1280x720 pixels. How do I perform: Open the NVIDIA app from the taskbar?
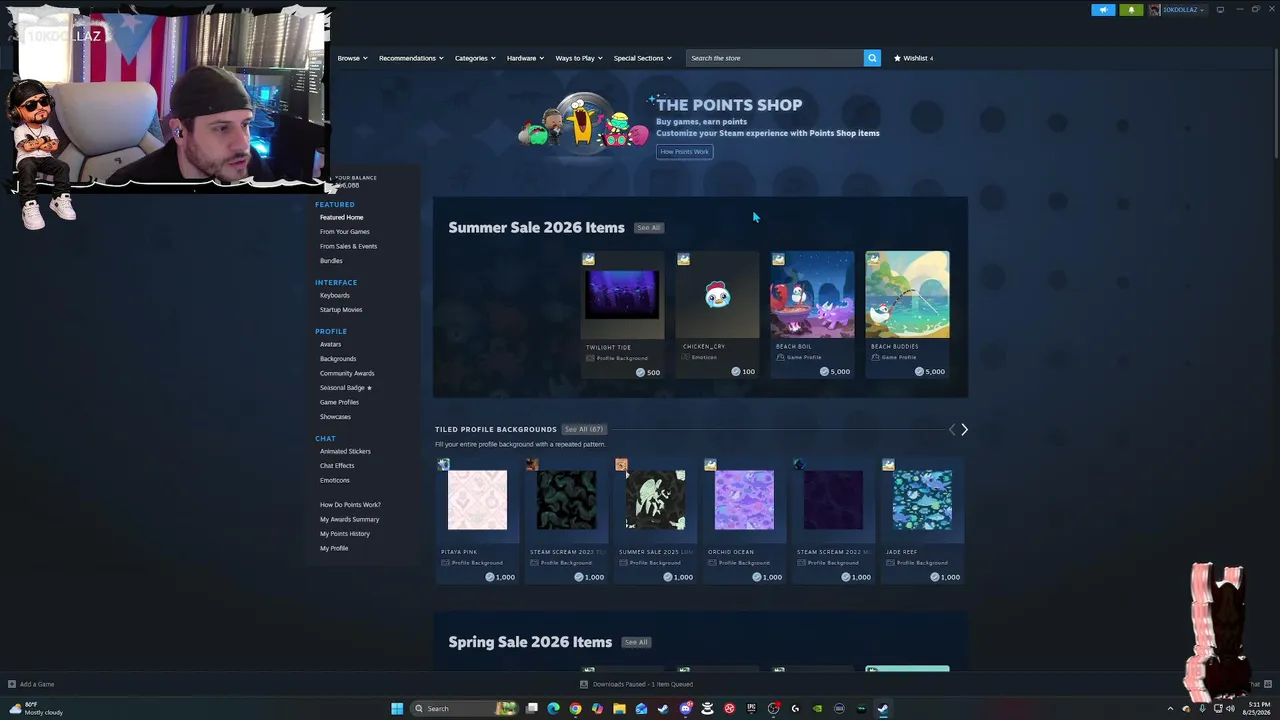coord(817,709)
